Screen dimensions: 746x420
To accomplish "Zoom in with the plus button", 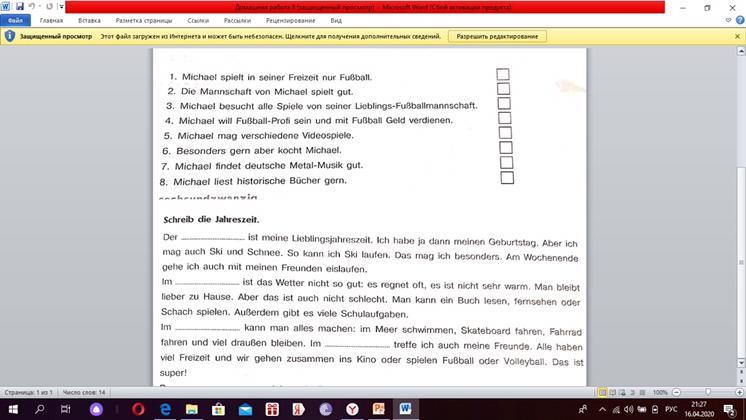I will coord(739,392).
